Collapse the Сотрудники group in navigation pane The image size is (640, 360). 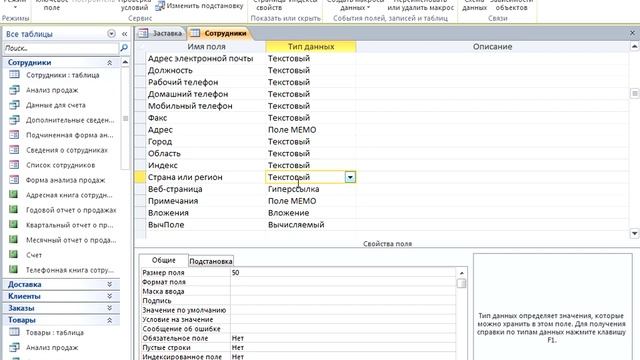[x=109, y=63]
